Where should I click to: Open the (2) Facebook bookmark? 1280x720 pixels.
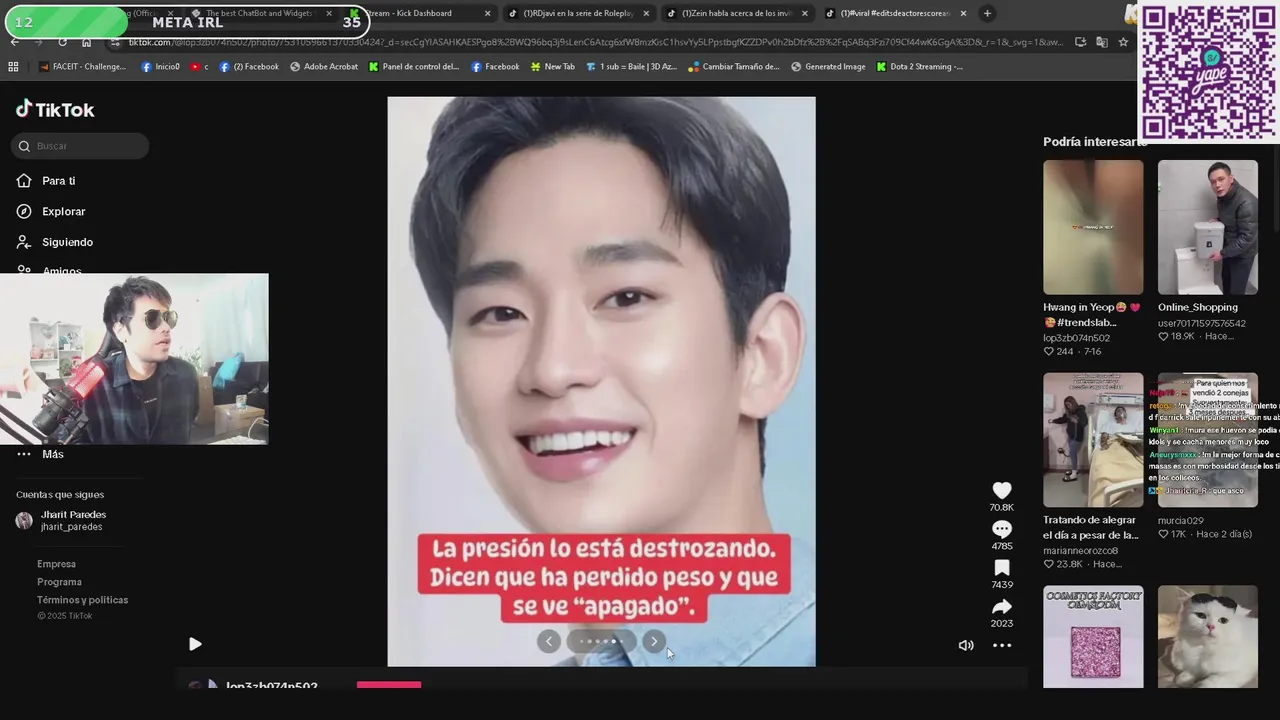pos(248,67)
